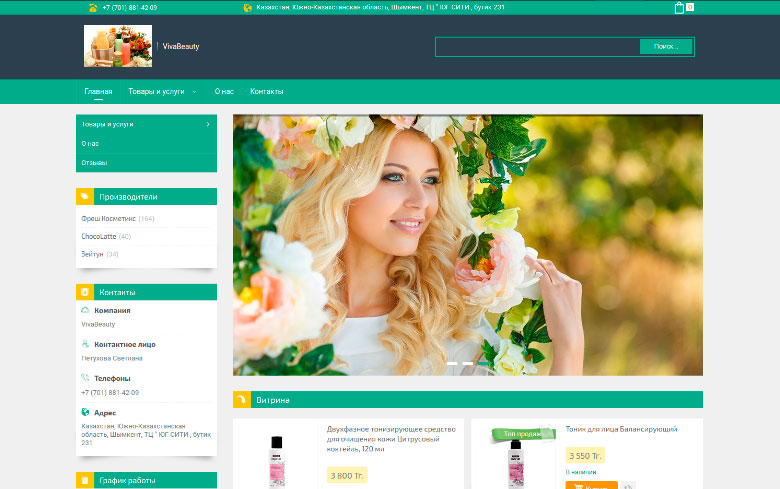The height and width of the screenshot is (489, 780).
Task: Click the VivaBeauty logo image
Action: (x=118, y=46)
